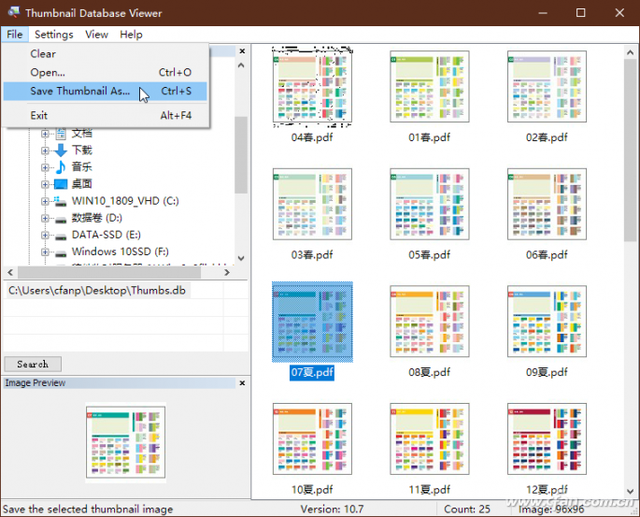
Task: Expand the DATA-SSD (E:) drive node
Action: pyautogui.click(x=45, y=235)
